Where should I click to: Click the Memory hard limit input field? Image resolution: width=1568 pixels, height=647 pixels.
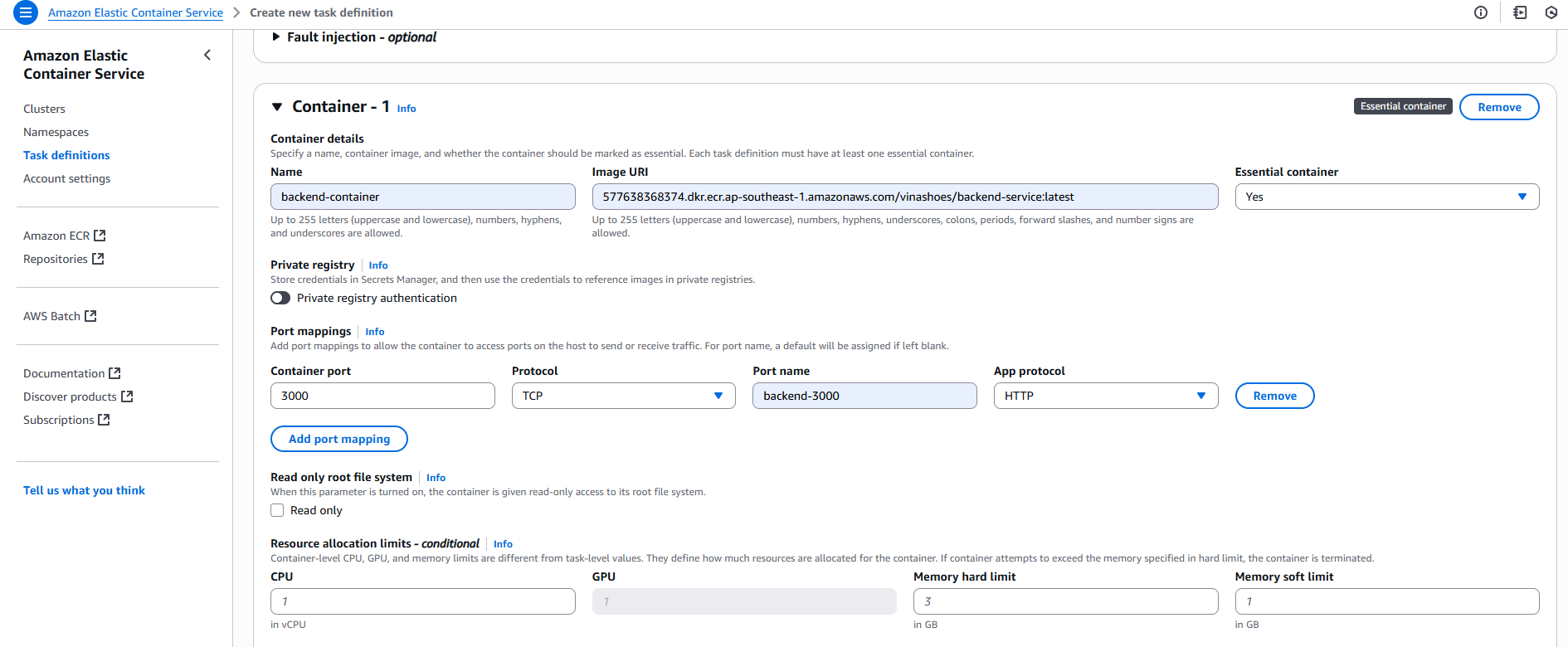pos(1065,601)
